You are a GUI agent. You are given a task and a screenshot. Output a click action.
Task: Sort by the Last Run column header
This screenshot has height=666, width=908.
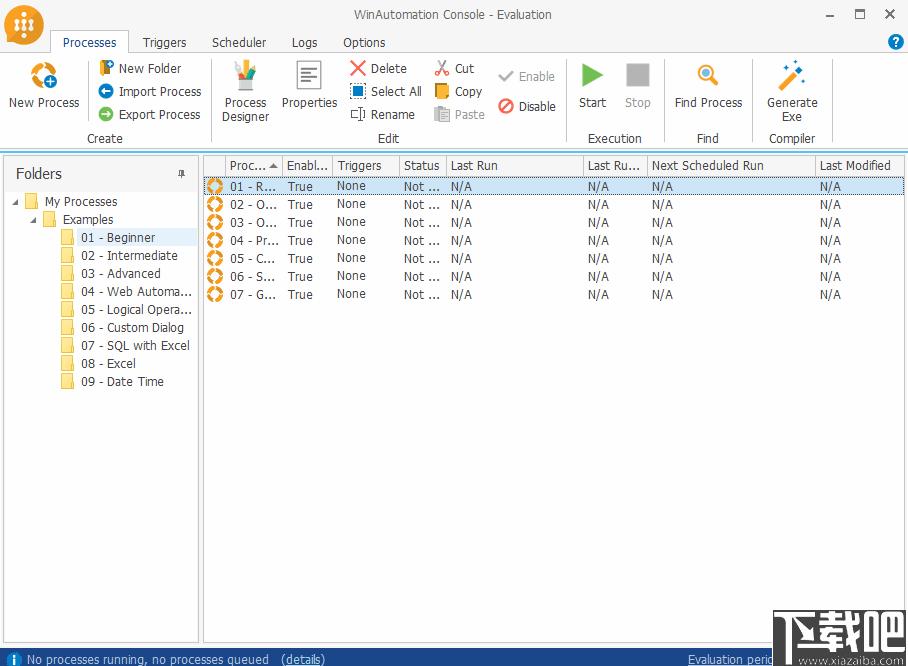point(515,166)
